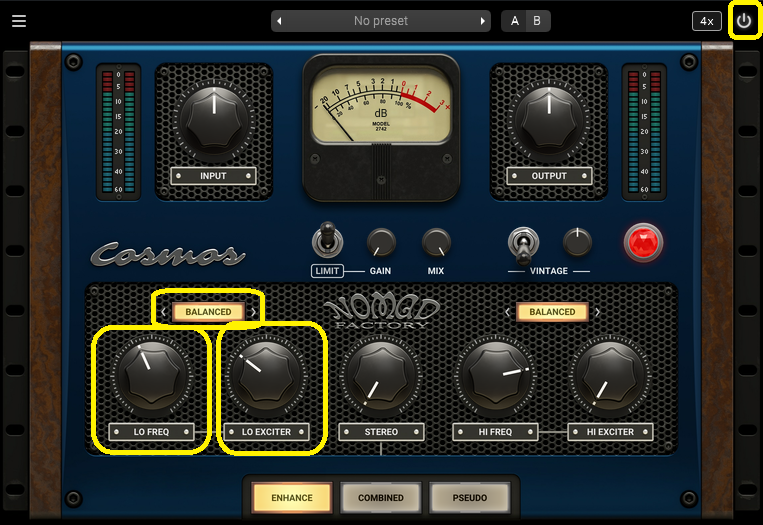Image resolution: width=763 pixels, height=525 pixels.
Task: Click the dB VU meter display
Action: 381,105
